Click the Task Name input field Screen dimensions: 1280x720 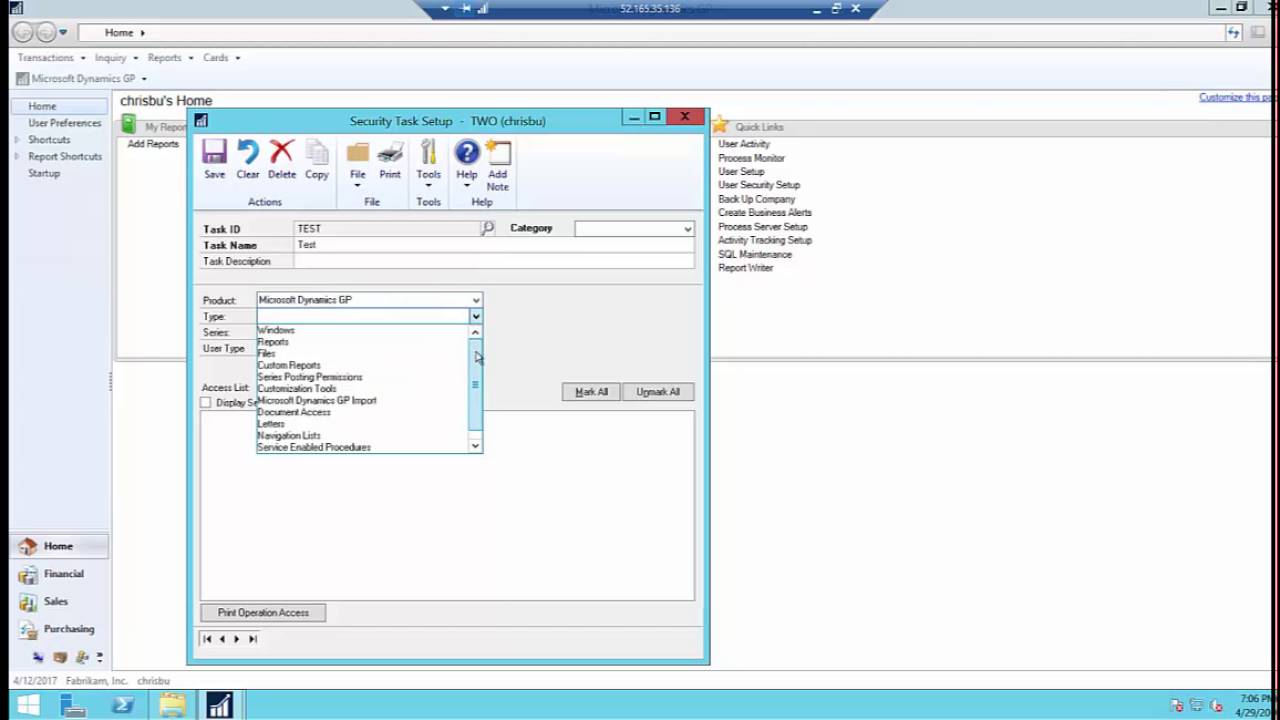coord(494,245)
